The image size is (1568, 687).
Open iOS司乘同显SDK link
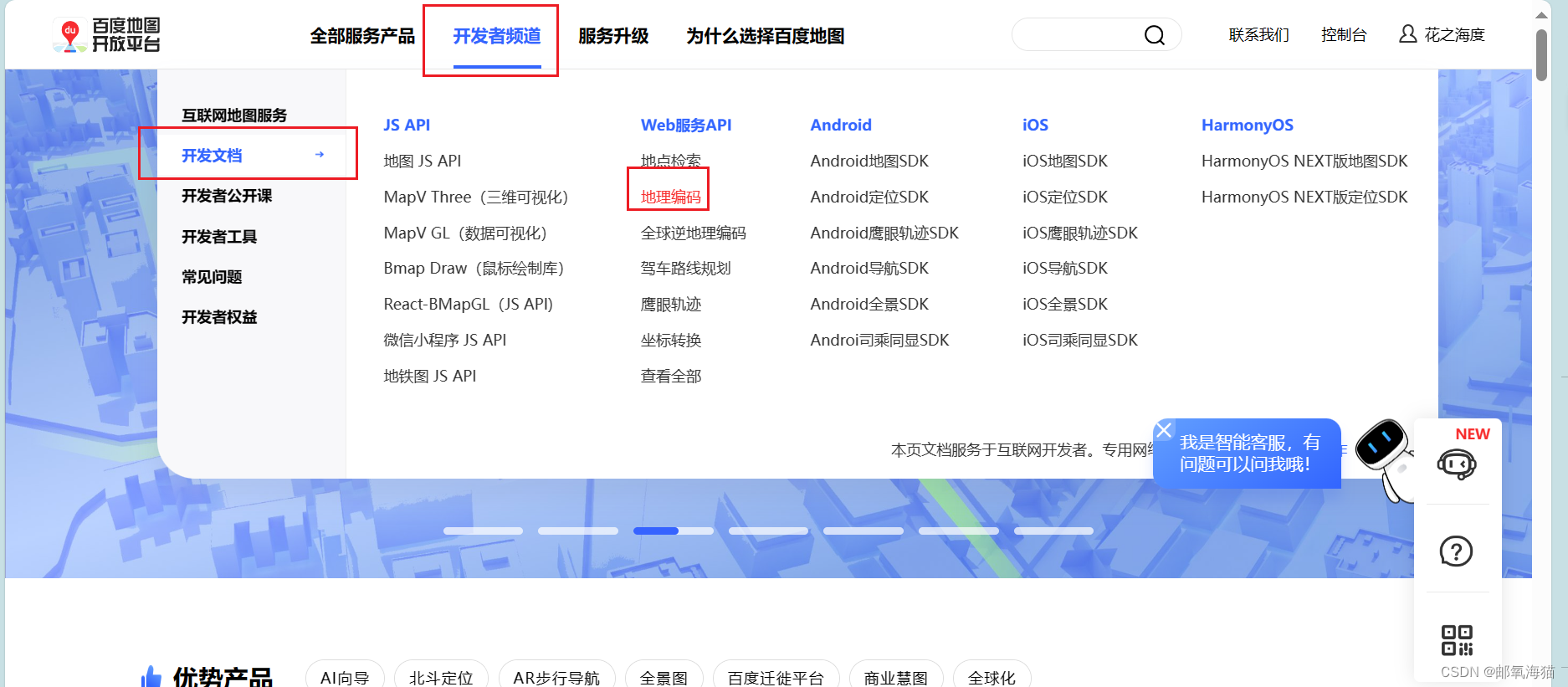(x=1080, y=340)
